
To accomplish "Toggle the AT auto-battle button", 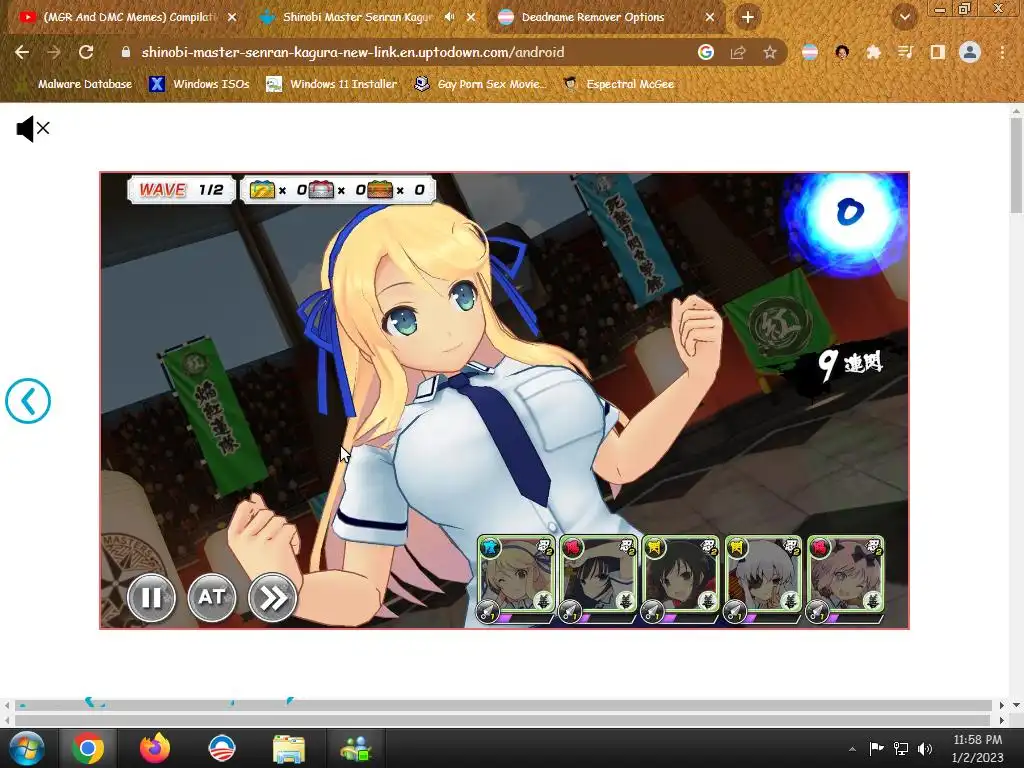I will tap(212, 597).
